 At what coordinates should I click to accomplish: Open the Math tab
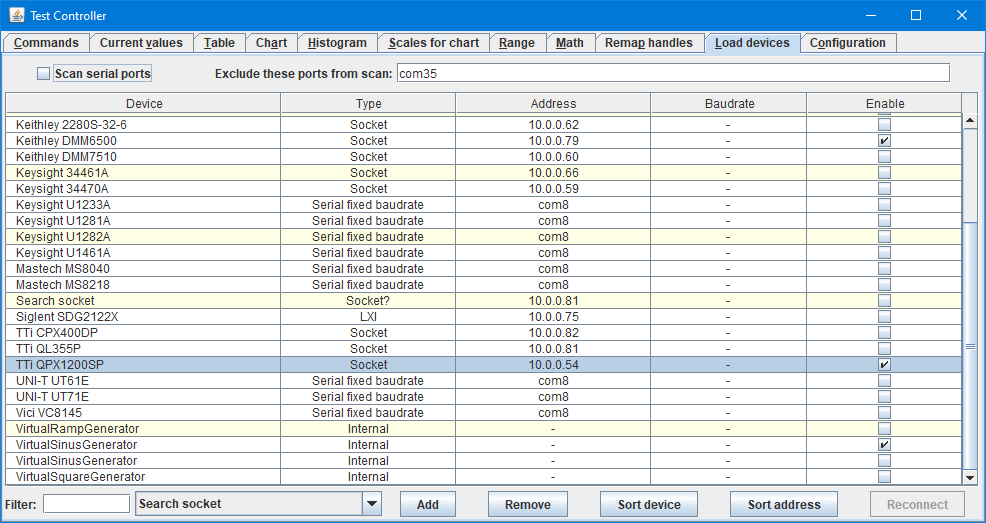[x=570, y=43]
